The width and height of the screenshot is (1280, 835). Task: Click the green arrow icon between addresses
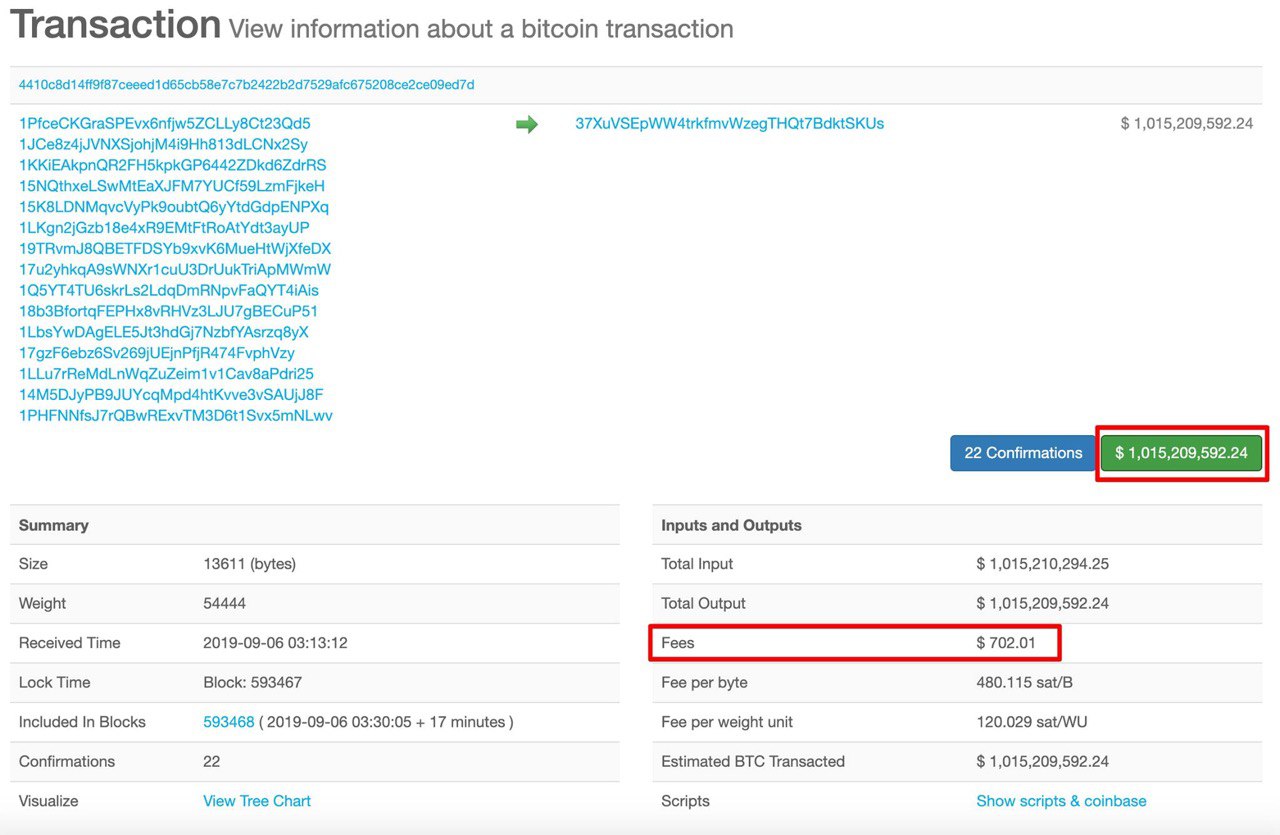pyautogui.click(x=527, y=124)
